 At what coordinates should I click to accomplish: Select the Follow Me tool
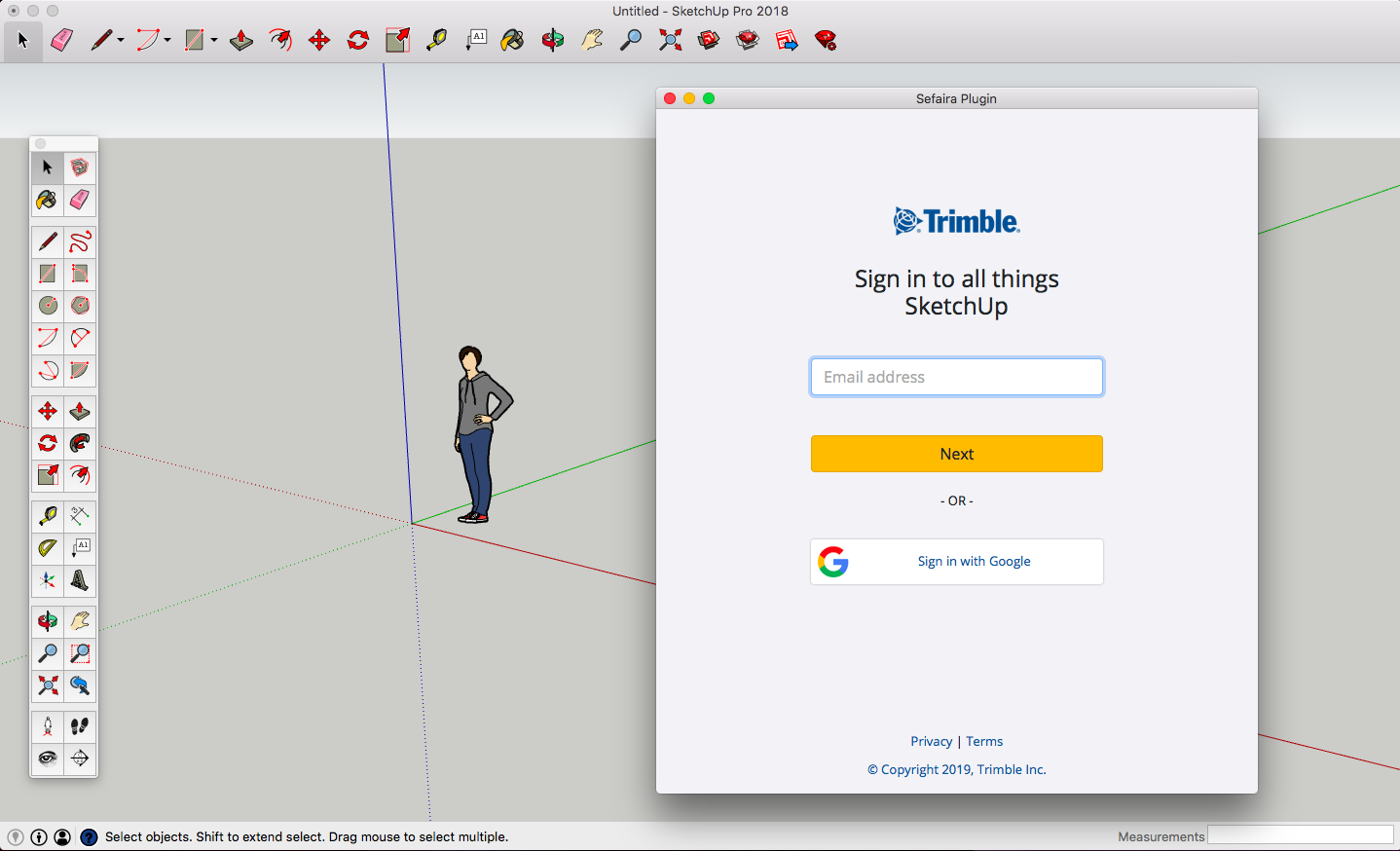[x=80, y=443]
